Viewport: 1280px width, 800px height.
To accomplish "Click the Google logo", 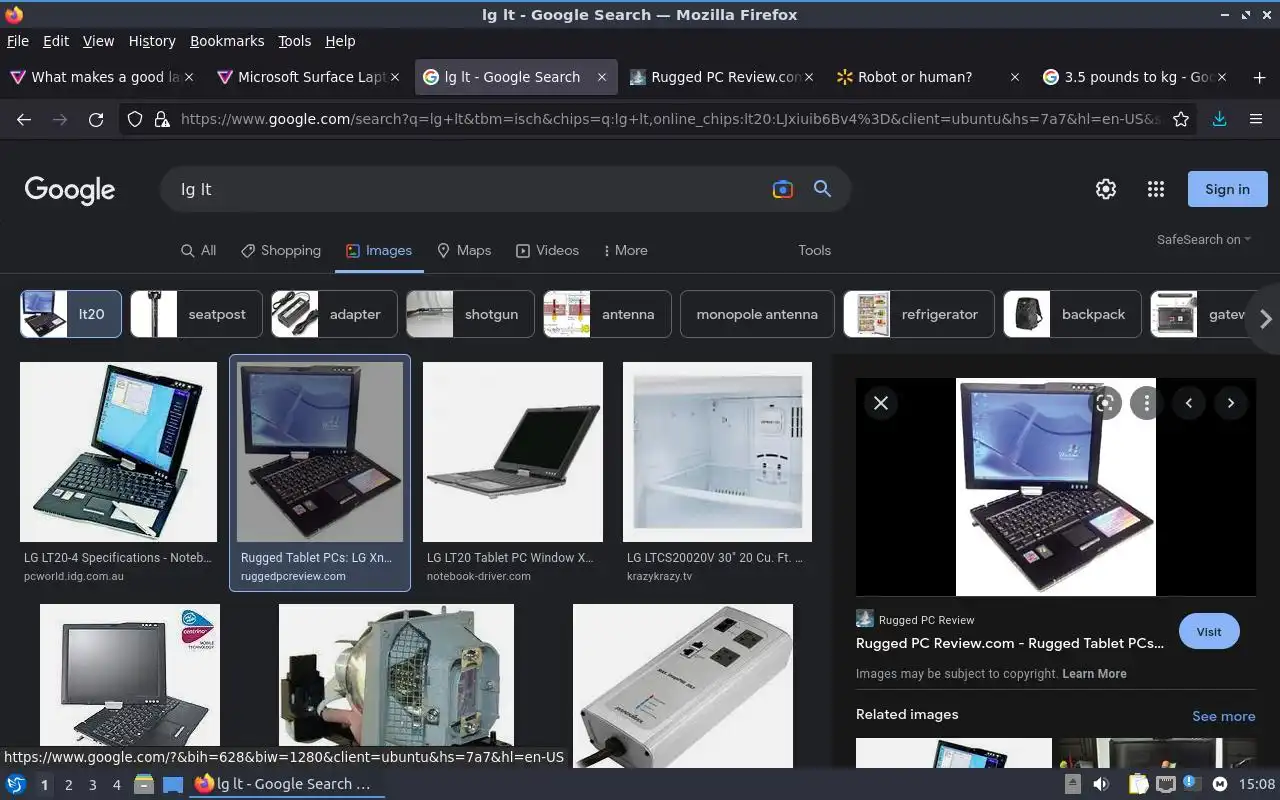I will pyautogui.click(x=70, y=190).
